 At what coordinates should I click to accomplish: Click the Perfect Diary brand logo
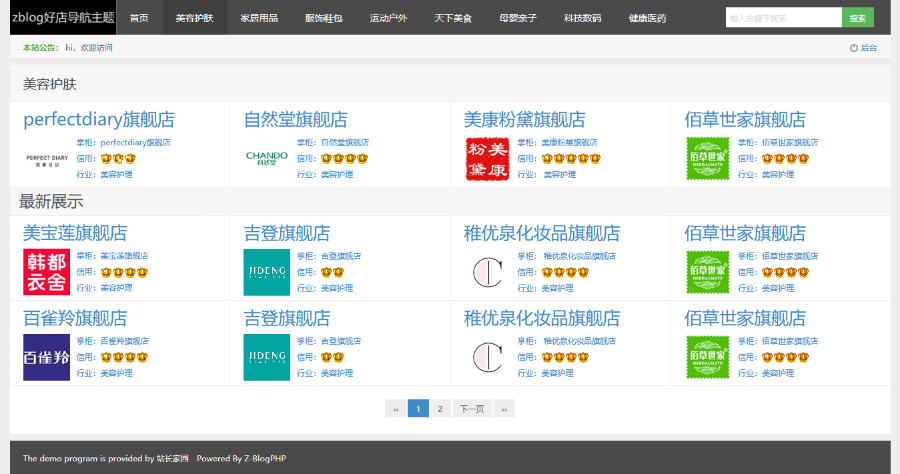(47, 158)
